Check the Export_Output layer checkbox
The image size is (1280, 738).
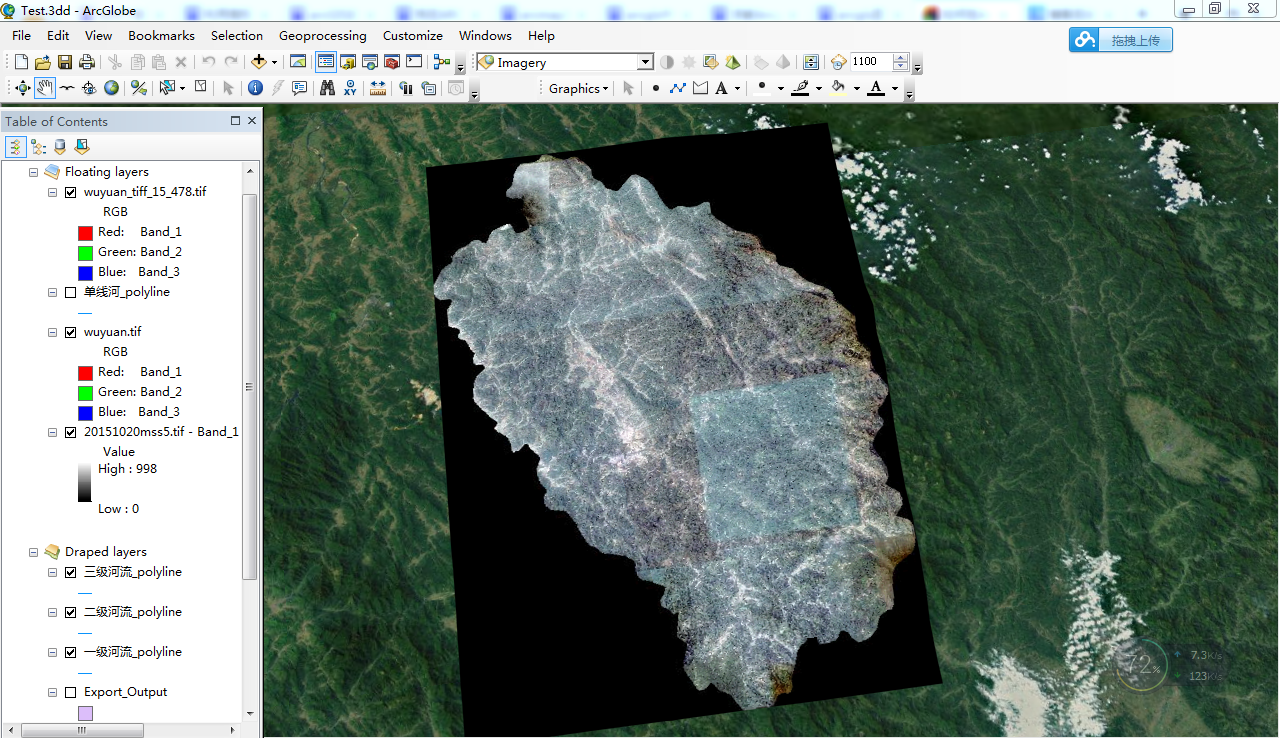[x=70, y=692]
